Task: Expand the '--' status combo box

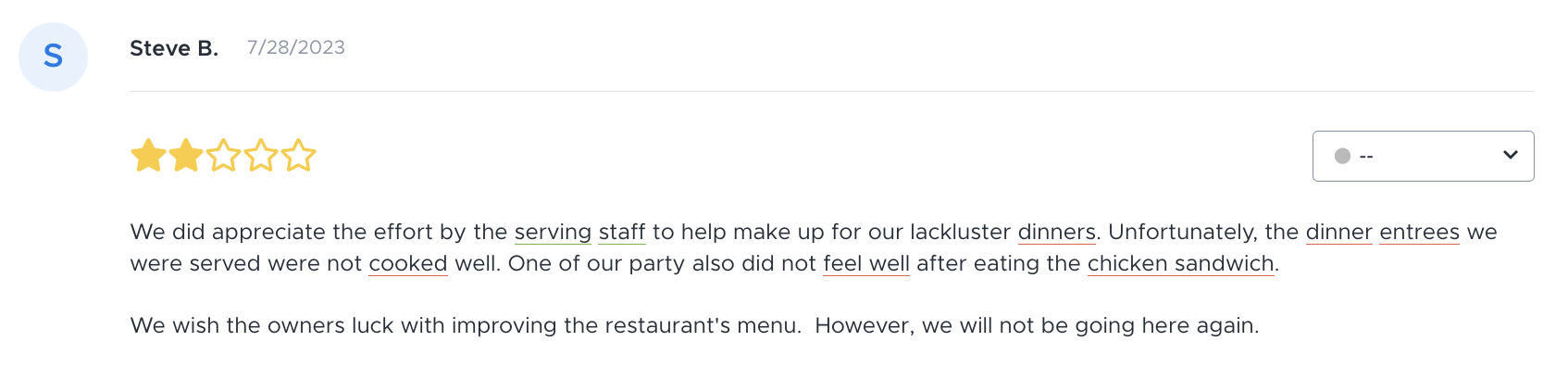Action: [x=1423, y=156]
